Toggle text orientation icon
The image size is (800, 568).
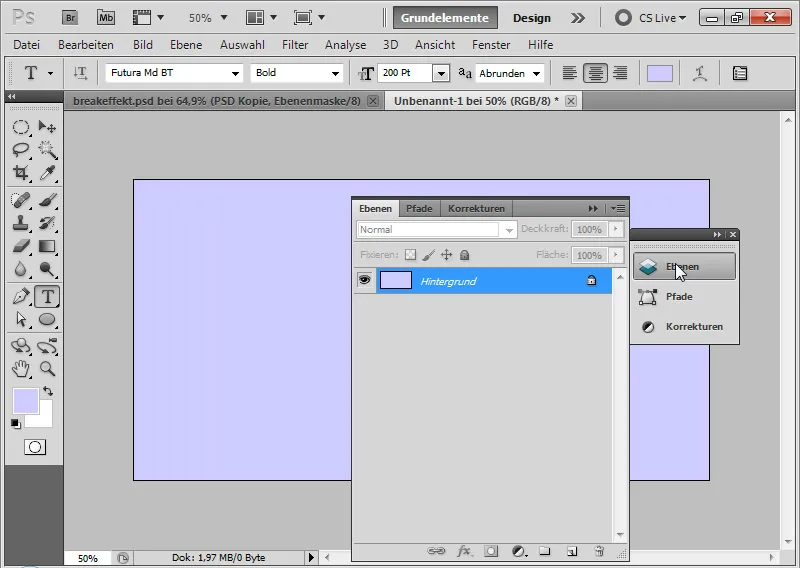click(x=81, y=73)
